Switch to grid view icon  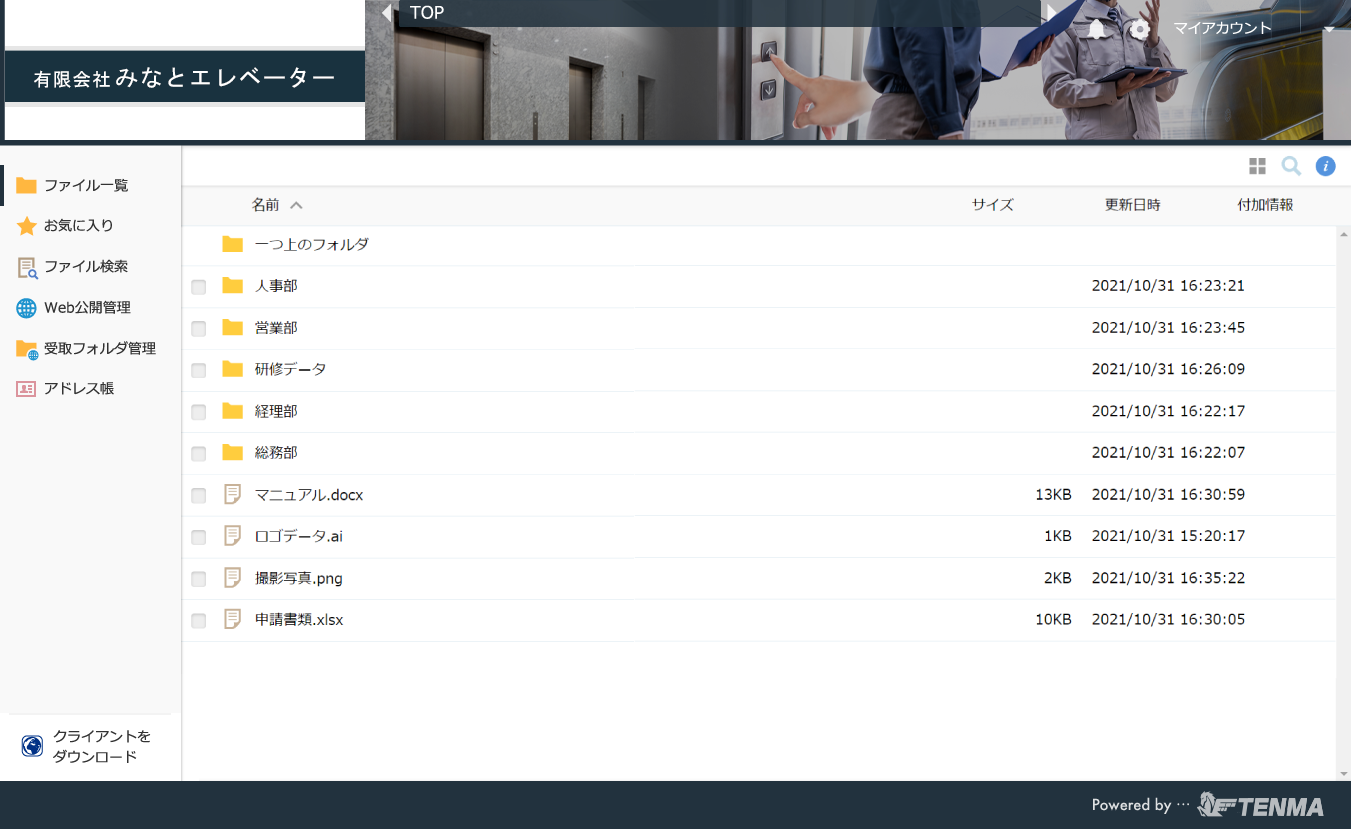pos(1257,166)
